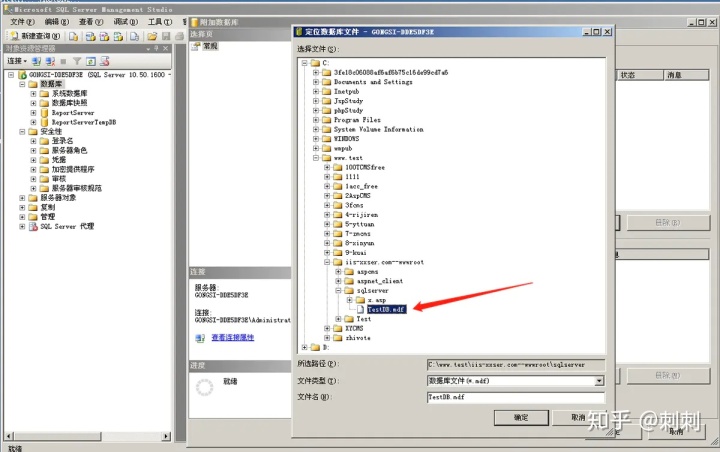Open the 调试 menu
720x452 pixels.
click(x=126, y=22)
